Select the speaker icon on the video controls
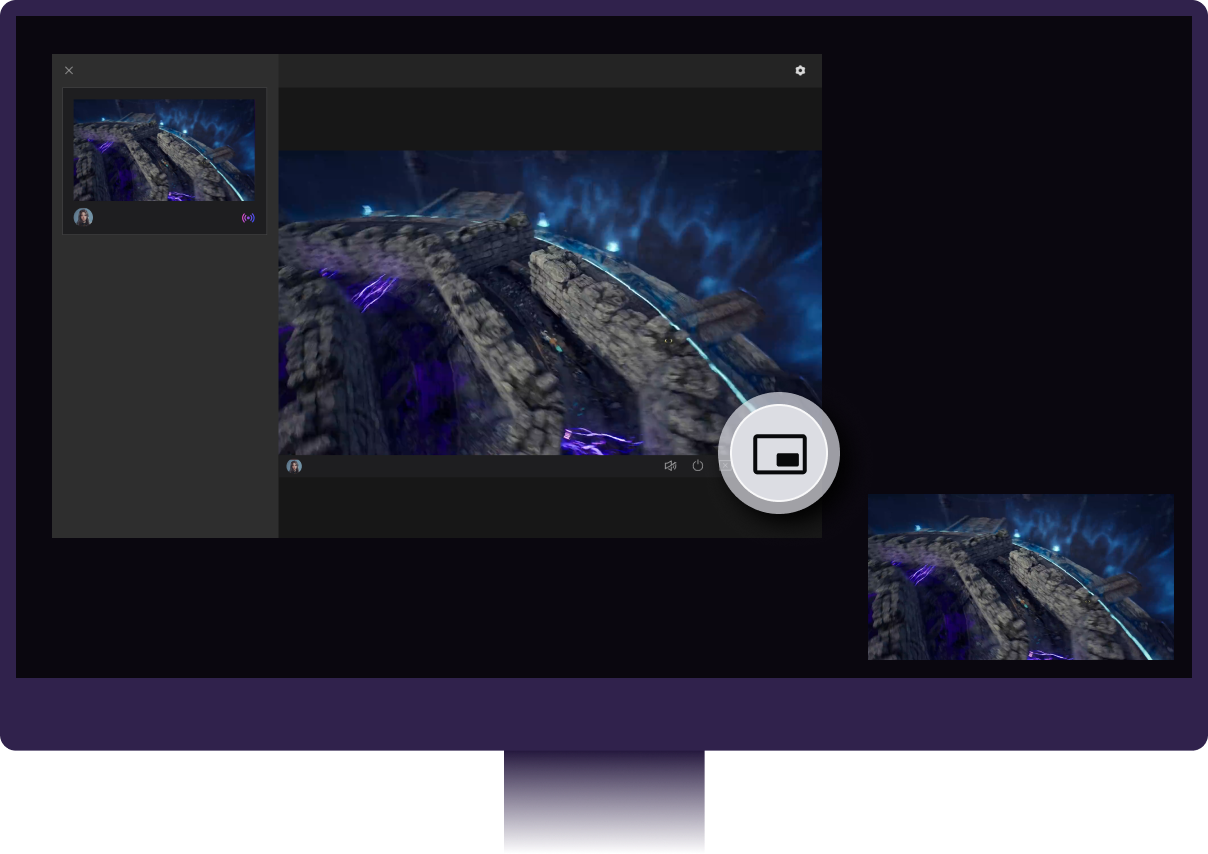Viewport: 1208px width, 854px height. [670, 465]
